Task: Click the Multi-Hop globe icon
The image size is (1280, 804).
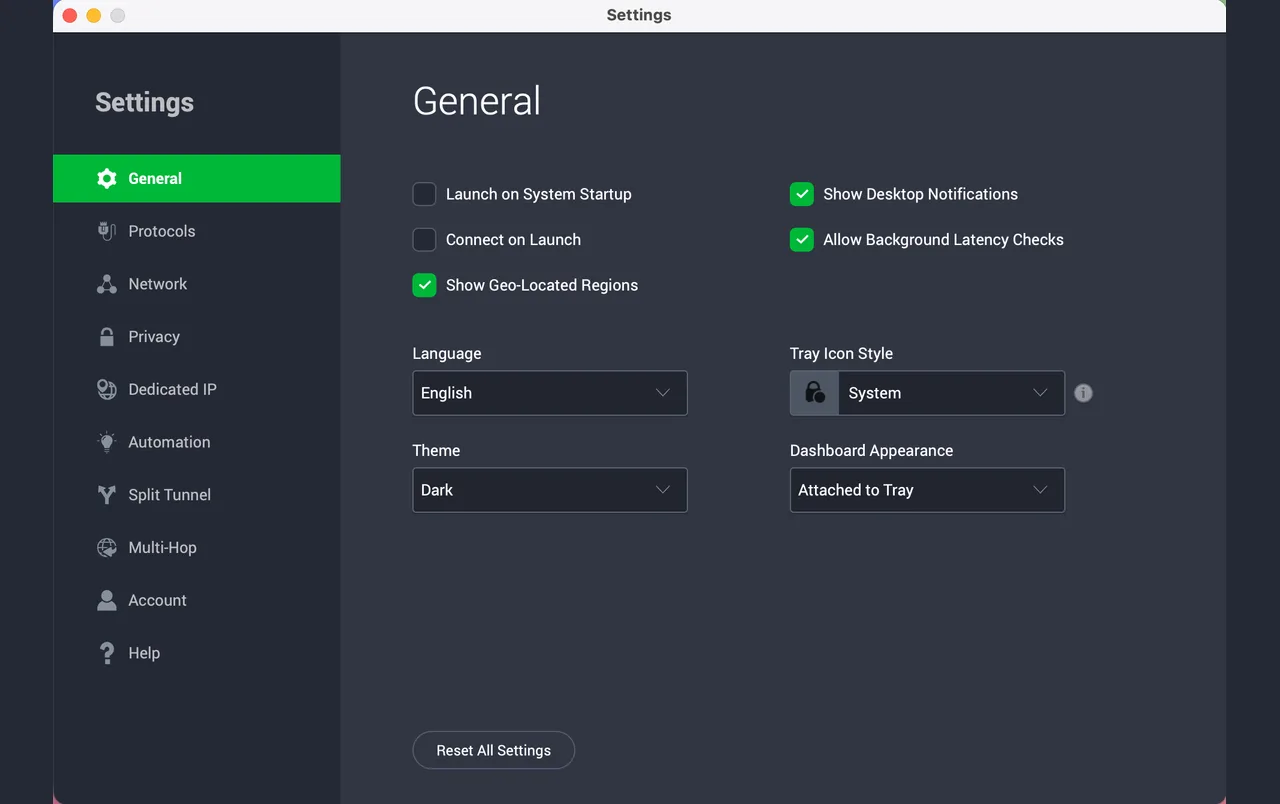Action: click(x=107, y=547)
